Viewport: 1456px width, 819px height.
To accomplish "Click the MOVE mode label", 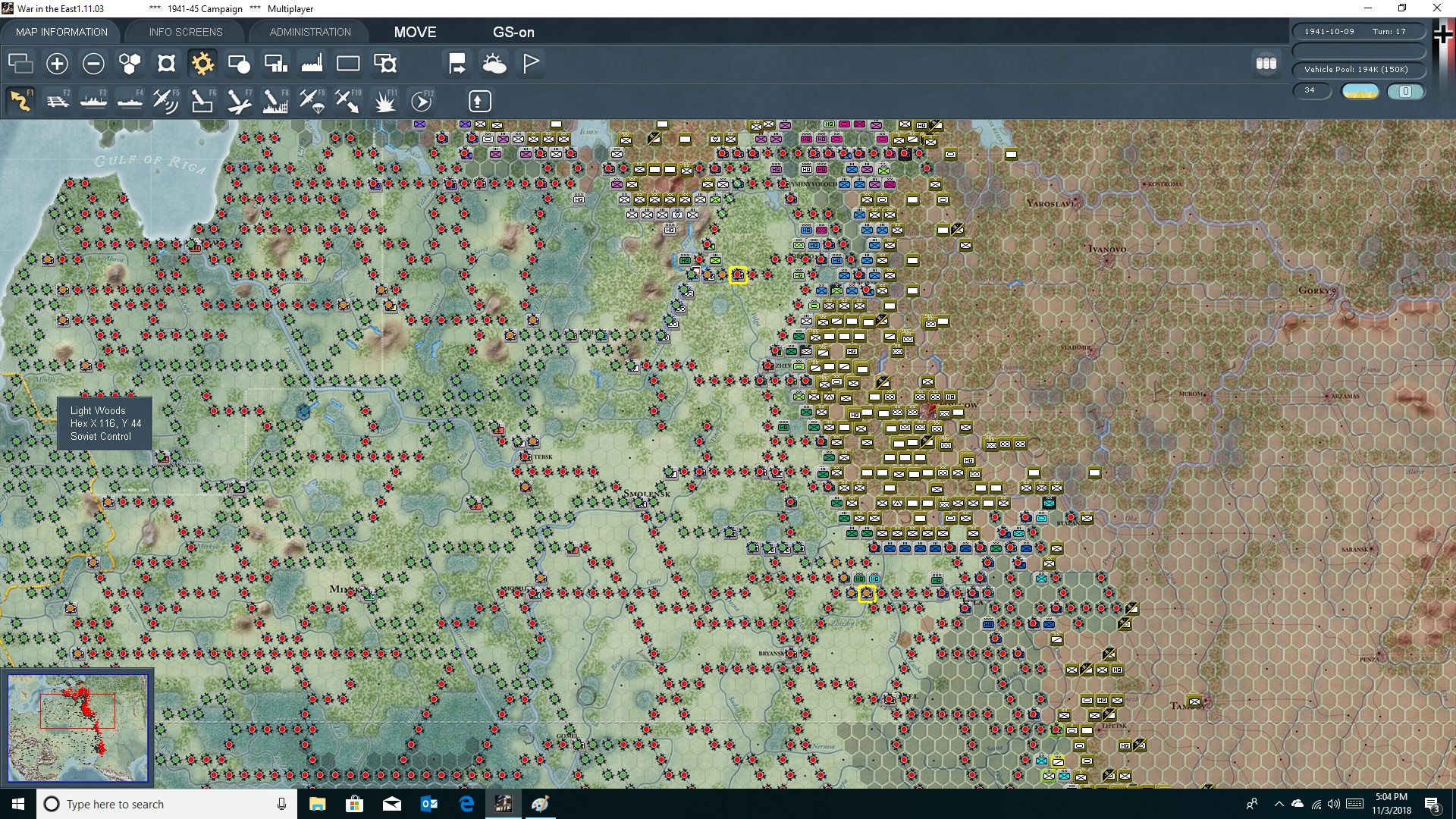I will 415,32.
